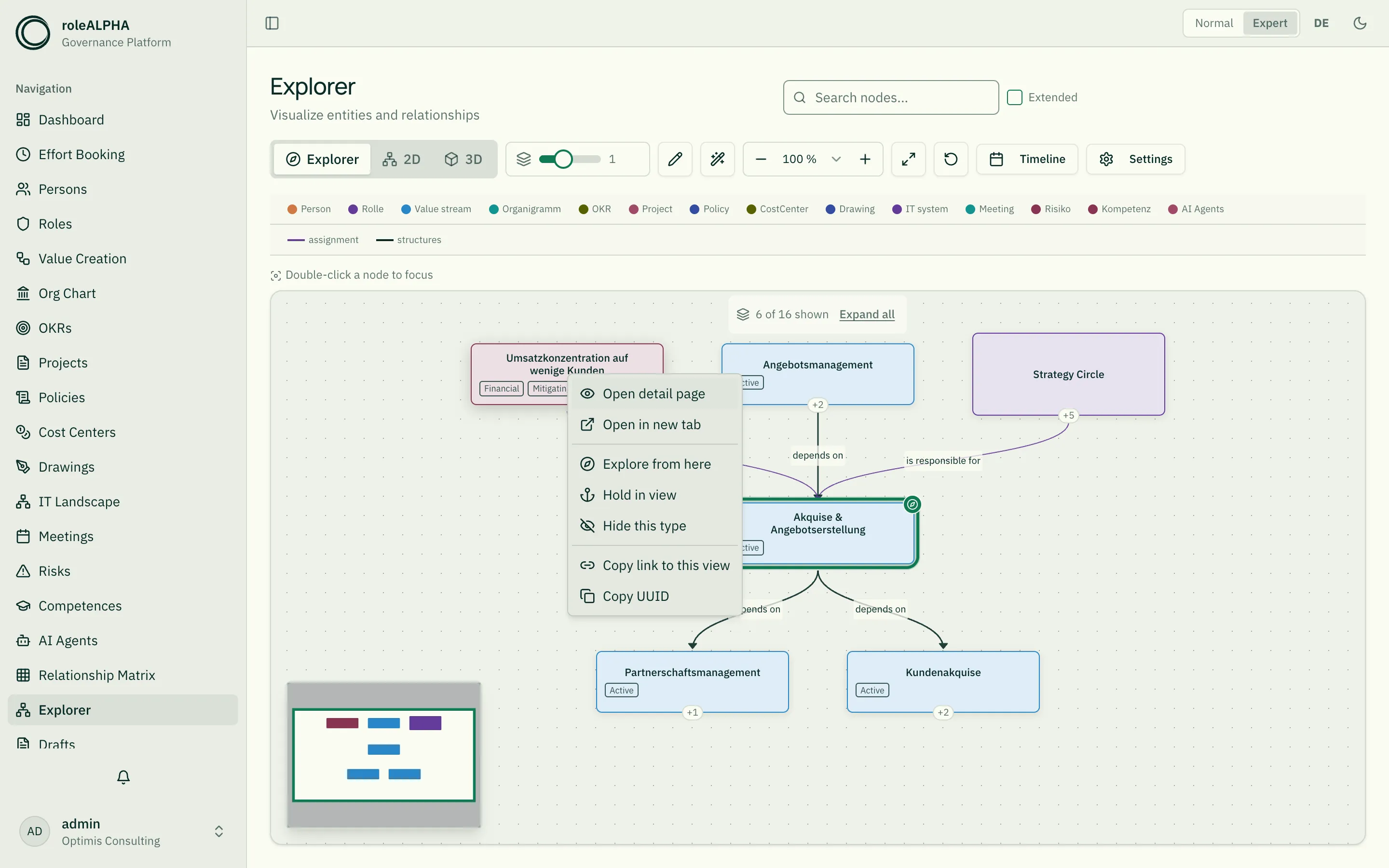The height and width of the screenshot is (868, 1389).
Task: Toggle AI Agents type in the legend
Action: pos(1196,209)
